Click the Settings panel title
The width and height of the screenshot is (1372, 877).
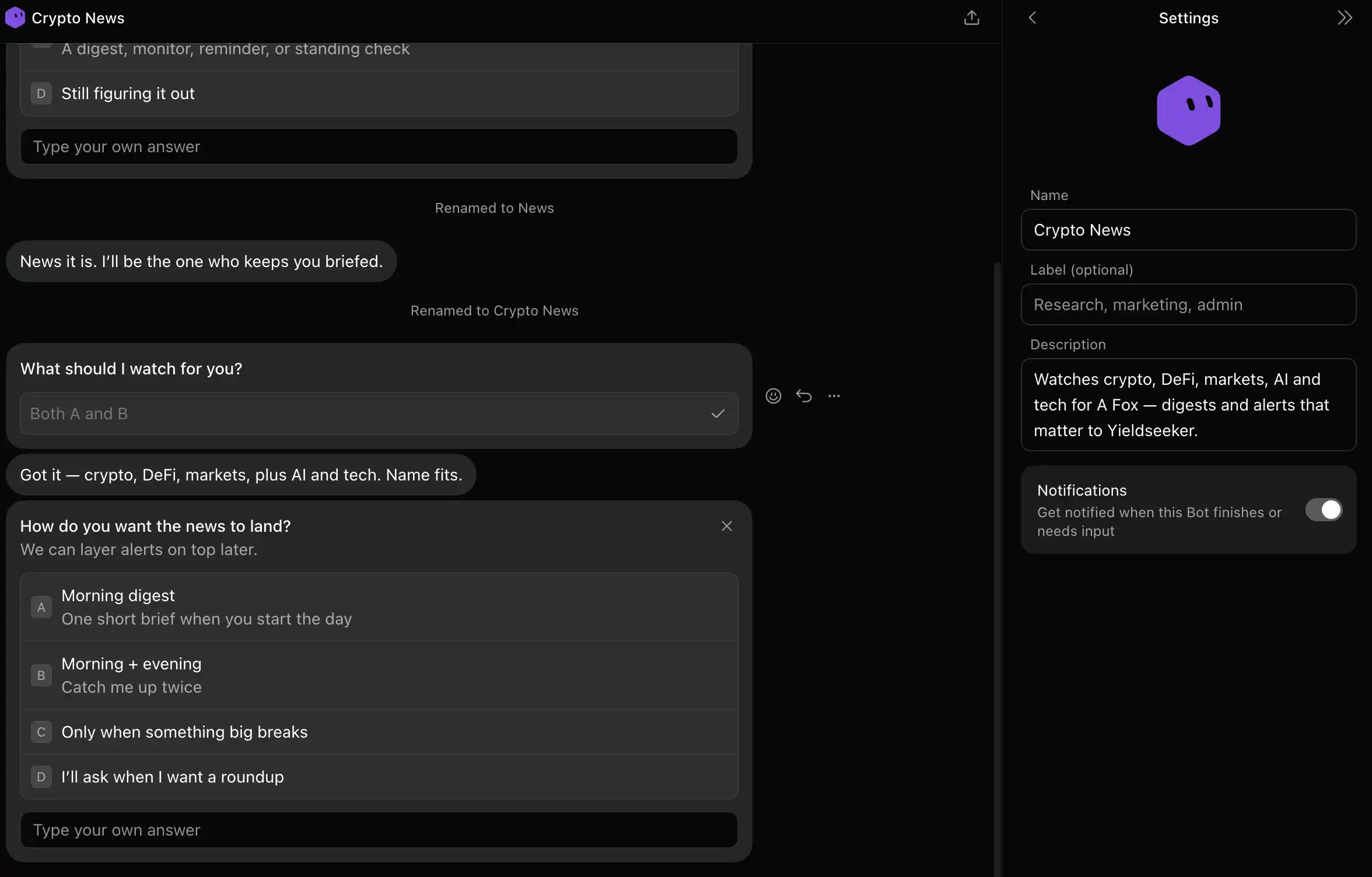[1188, 18]
